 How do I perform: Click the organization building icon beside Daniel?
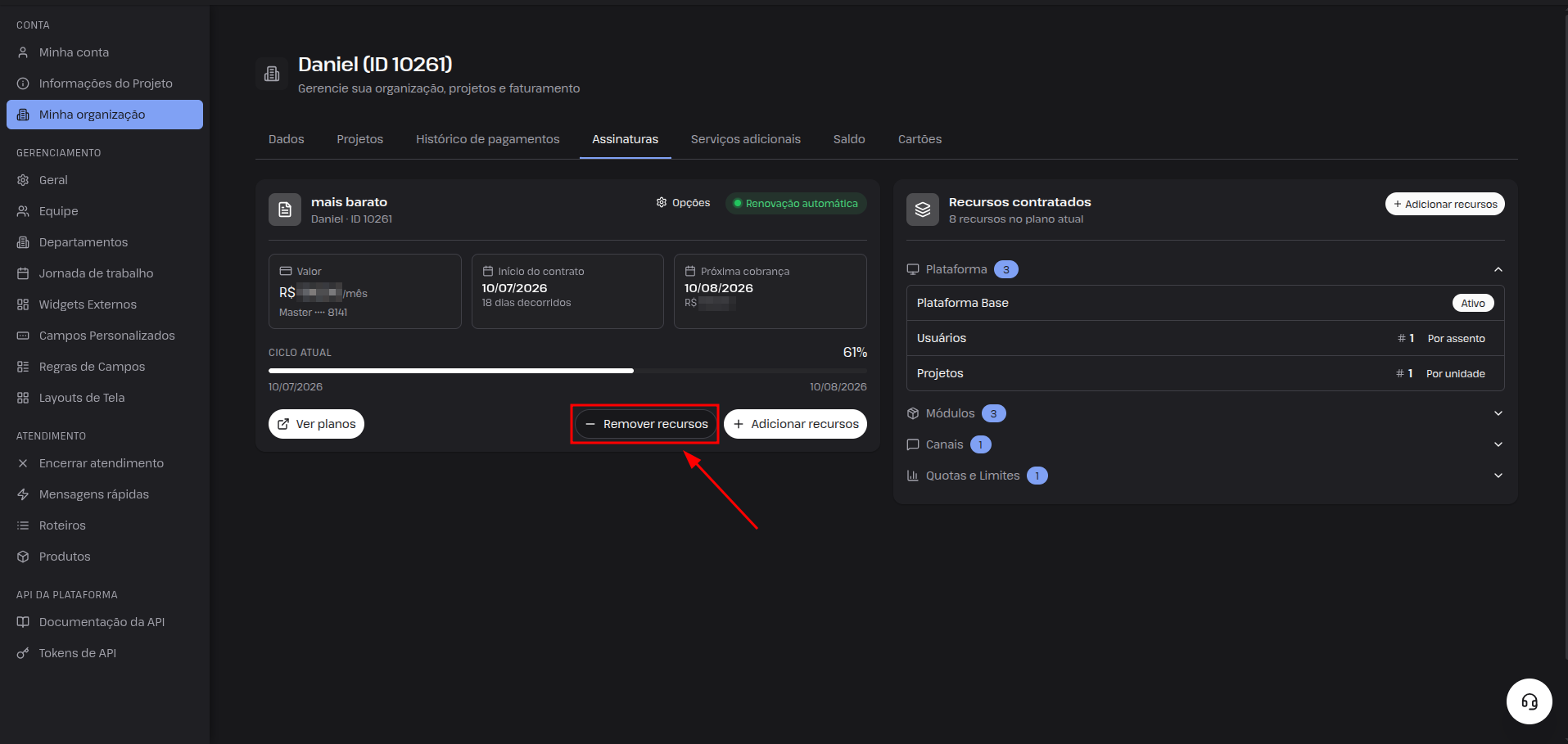click(272, 74)
